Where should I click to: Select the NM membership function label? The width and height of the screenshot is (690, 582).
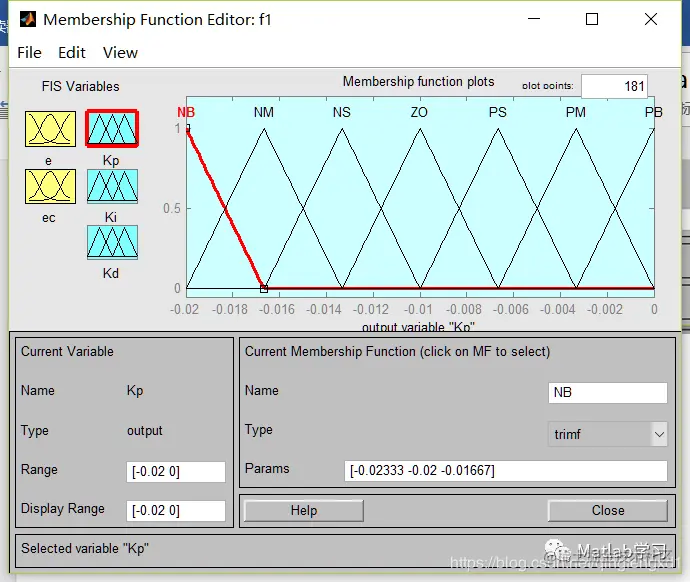click(264, 112)
